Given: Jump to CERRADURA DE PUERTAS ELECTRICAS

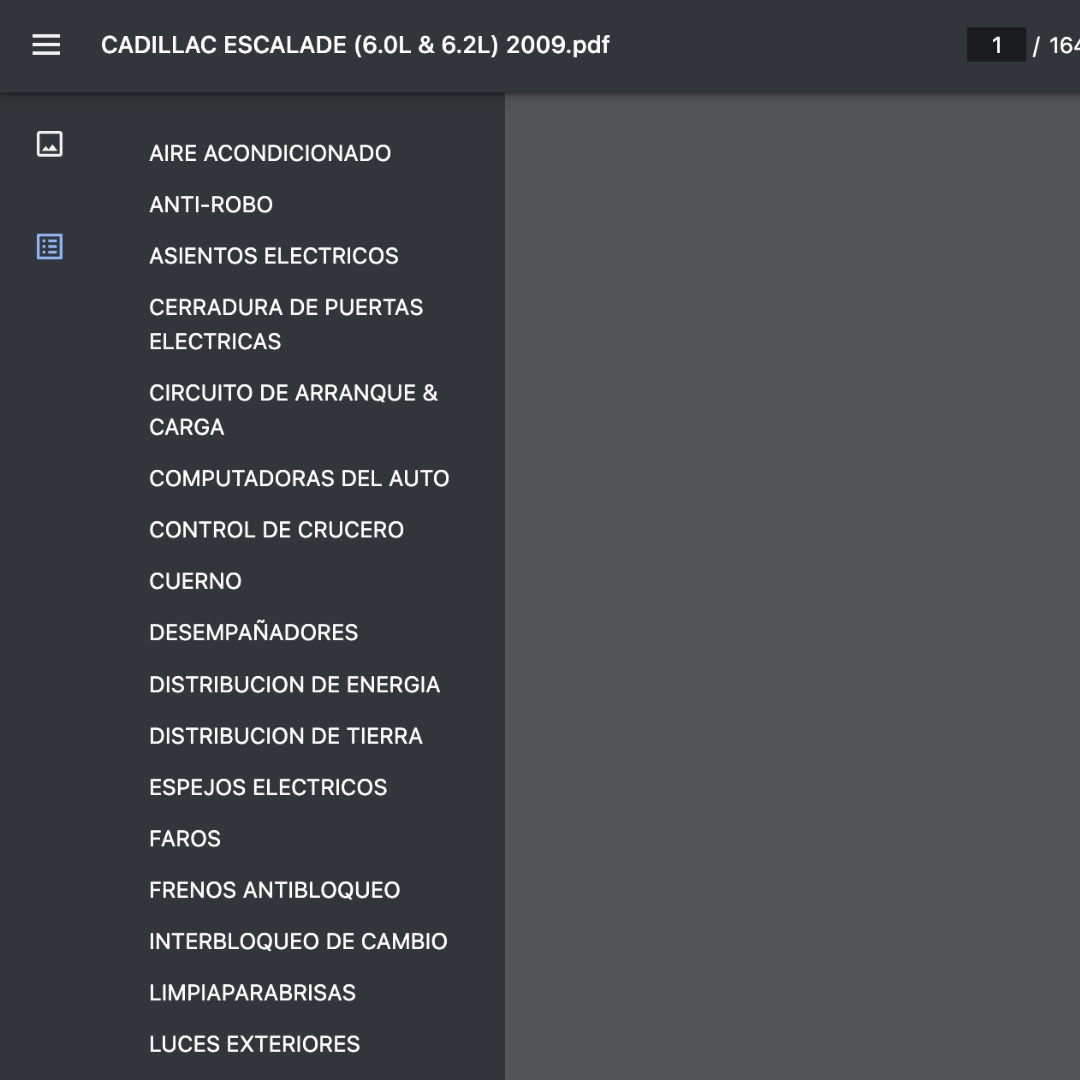Looking at the screenshot, I should [x=286, y=324].
